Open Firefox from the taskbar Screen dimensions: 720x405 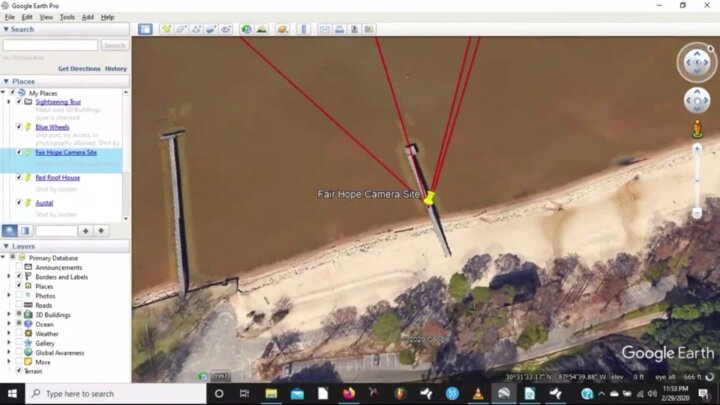coord(349,394)
